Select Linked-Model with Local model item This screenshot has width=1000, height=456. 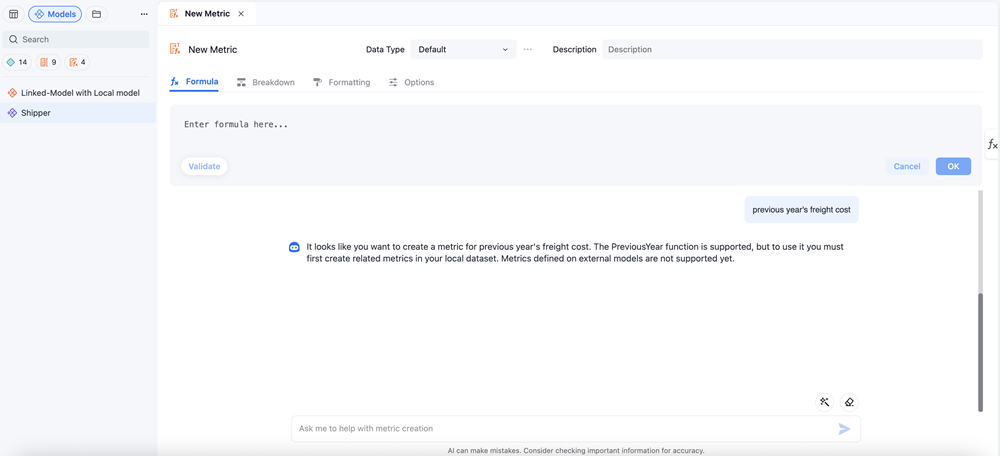coord(80,93)
